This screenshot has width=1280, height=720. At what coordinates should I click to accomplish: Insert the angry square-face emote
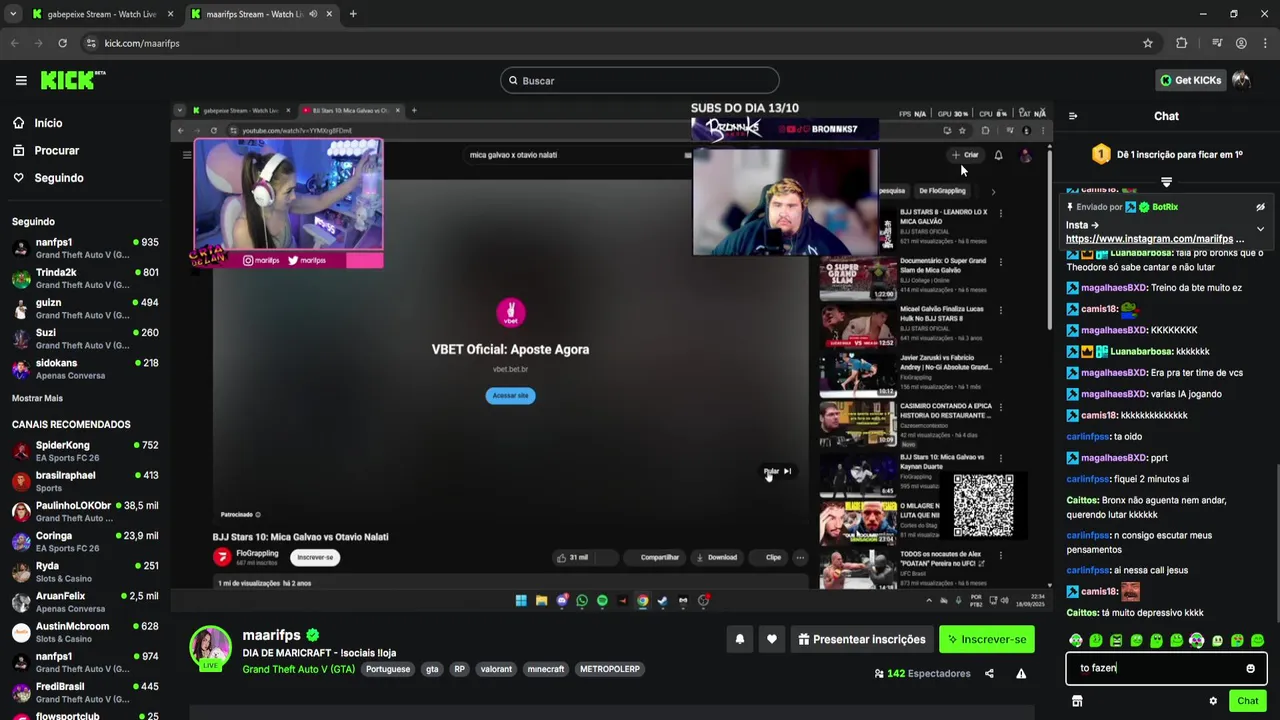tap(1116, 640)
